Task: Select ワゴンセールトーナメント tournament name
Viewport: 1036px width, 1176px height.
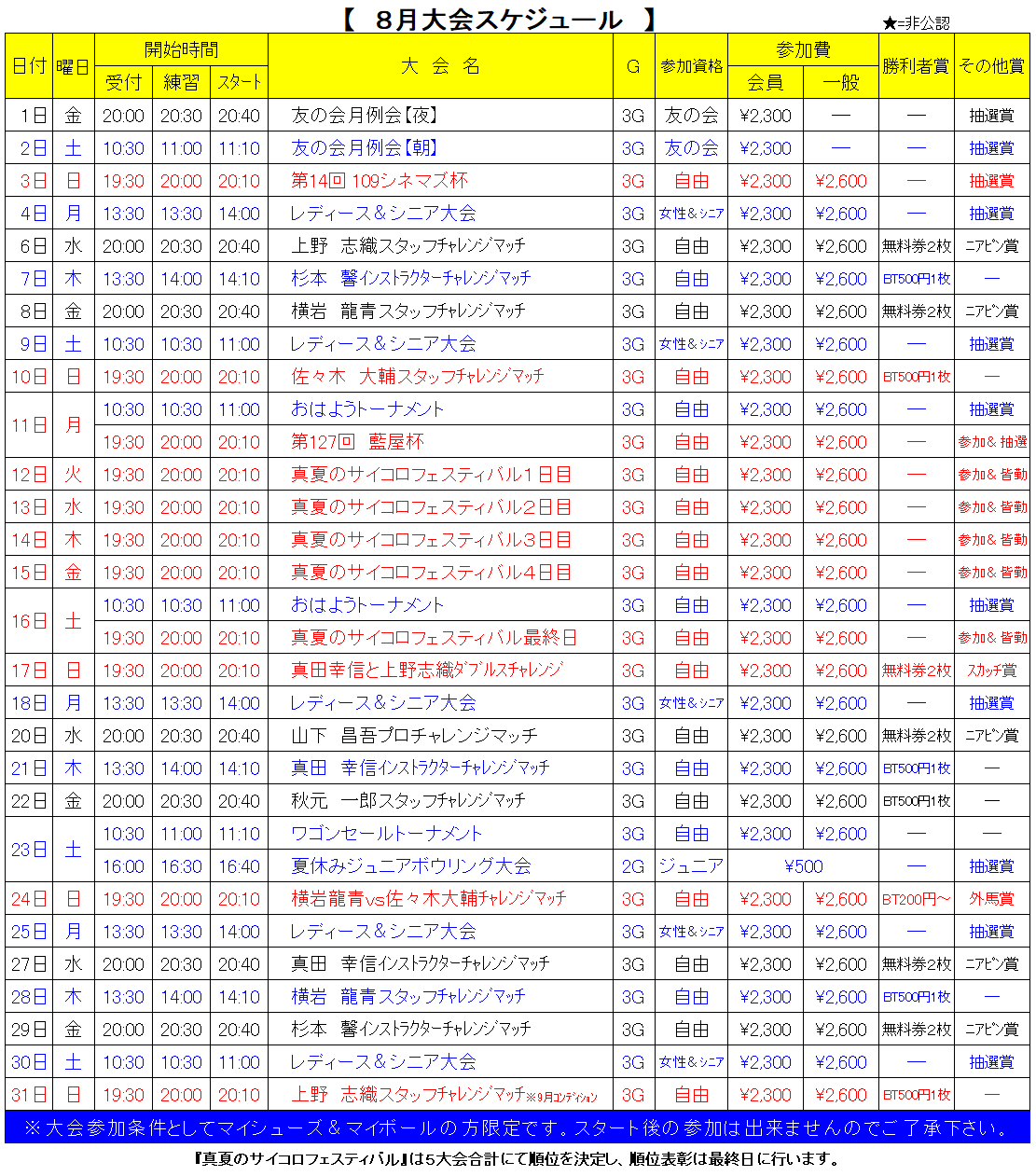Action: (x=386, y=834)
